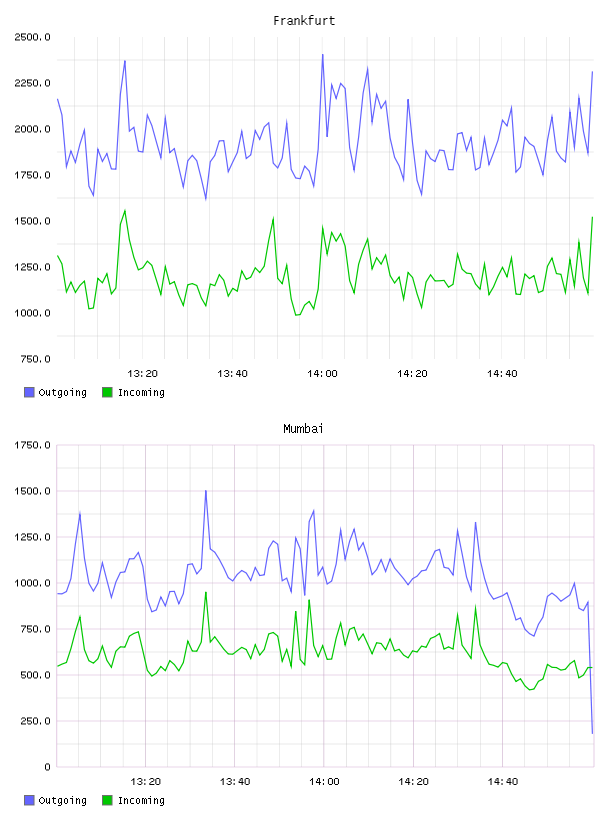The image size is (608, 816).
Task: Click the Incoming green swatch under Frankfurt chart
Action: [107, 392]
